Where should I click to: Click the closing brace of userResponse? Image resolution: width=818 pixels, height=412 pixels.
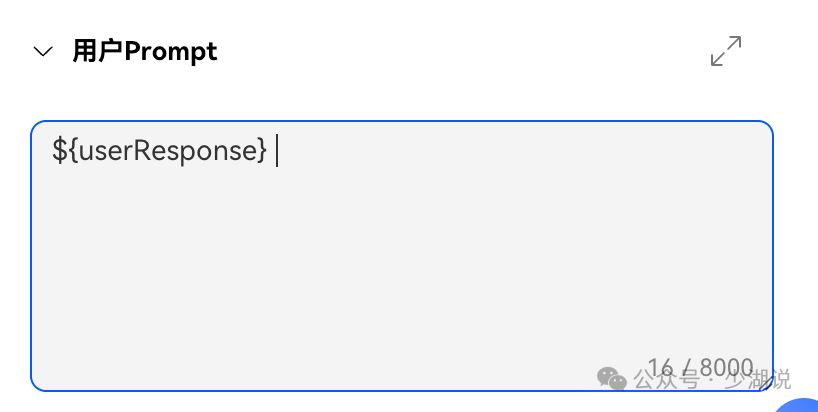[262, 150]
